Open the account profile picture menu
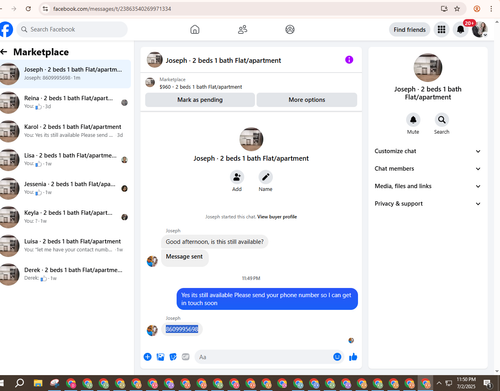This screenshot has width=500, height=391. pyautogui.click(x=480, y=30)
